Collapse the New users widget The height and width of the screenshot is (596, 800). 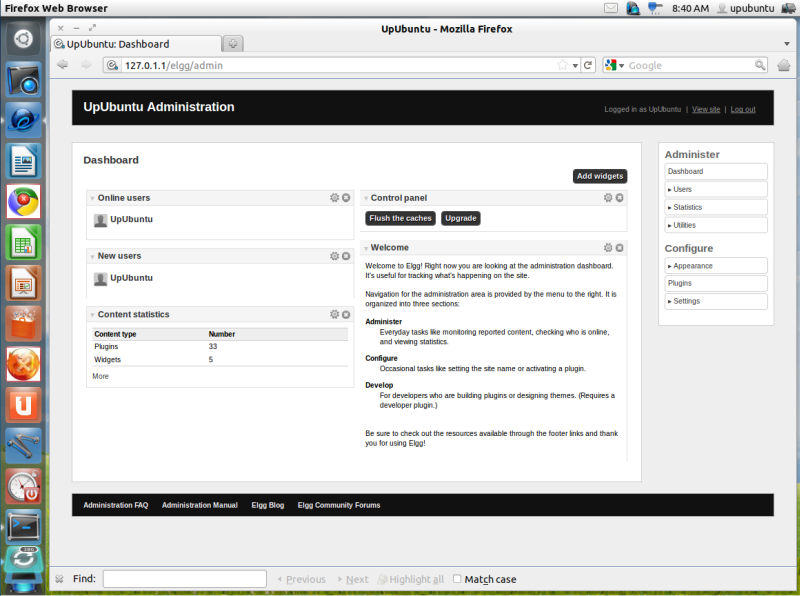(x=92, y=257)
